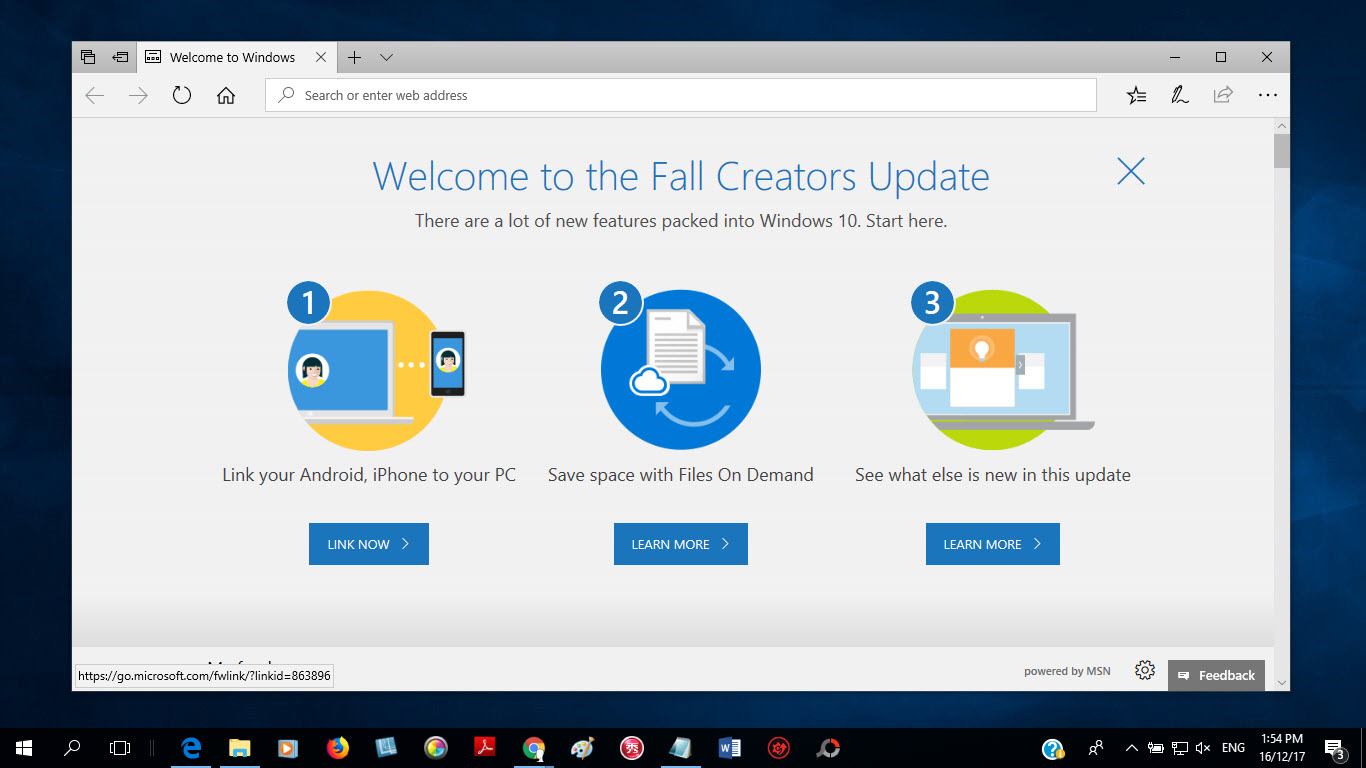The height and width of the screenshot is (768, 1366).
Task: Open the battery status tray icon
Action: [1155, 747]
